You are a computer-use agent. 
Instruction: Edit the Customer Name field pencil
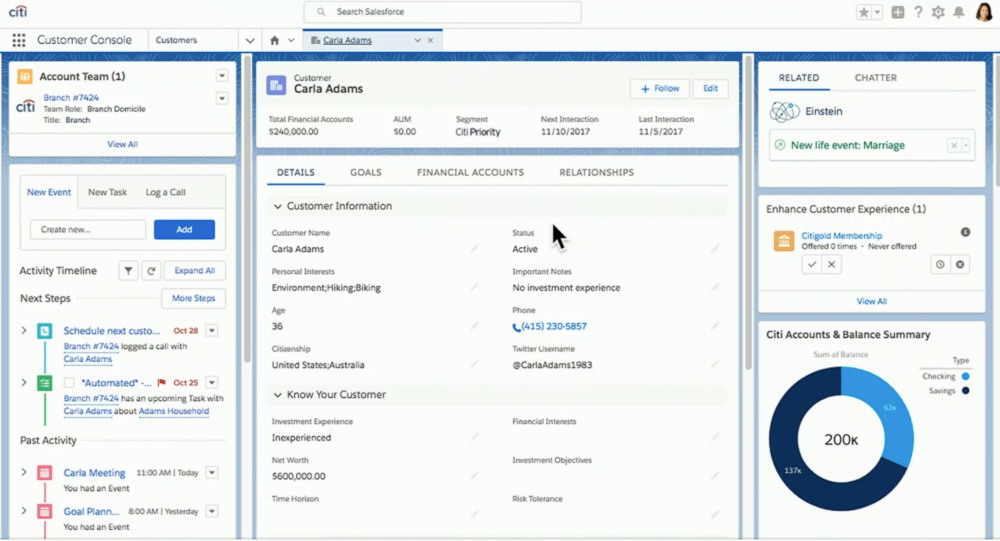coord(474,248)
